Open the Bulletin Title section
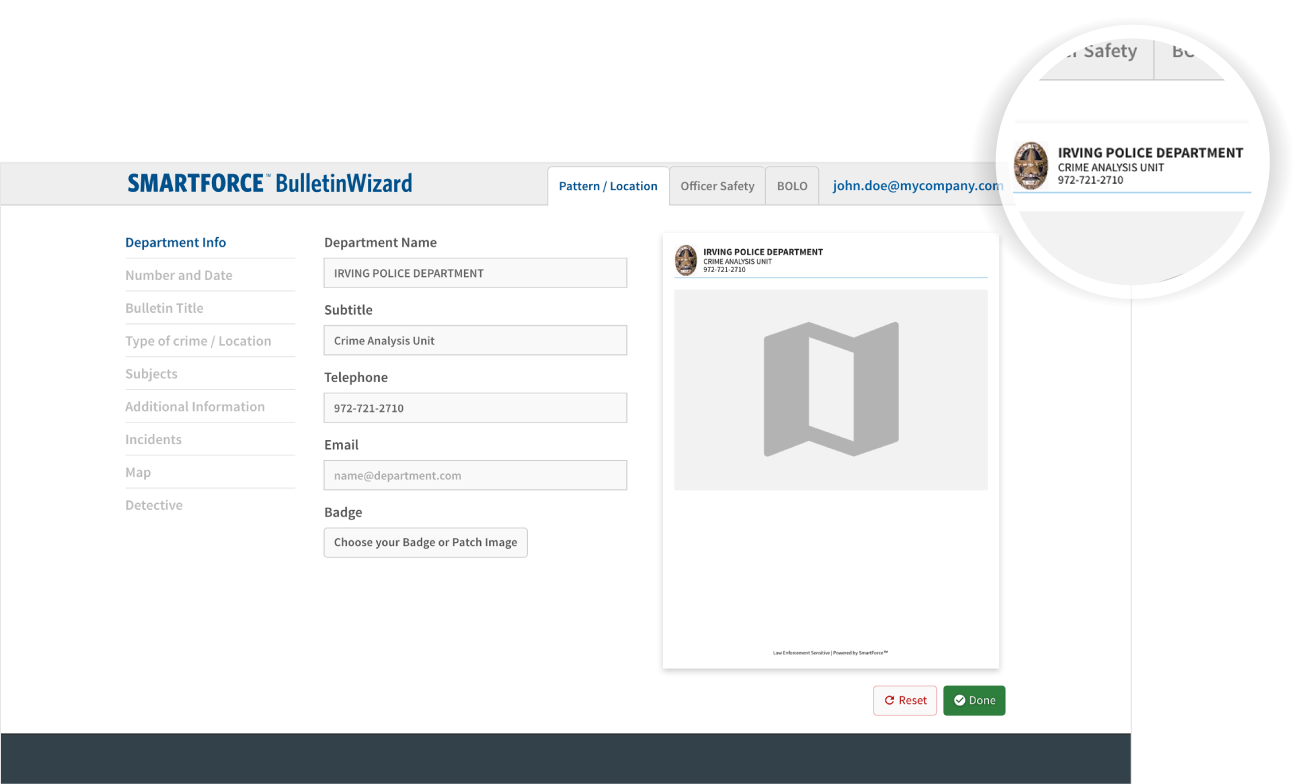 pos(164,308)
